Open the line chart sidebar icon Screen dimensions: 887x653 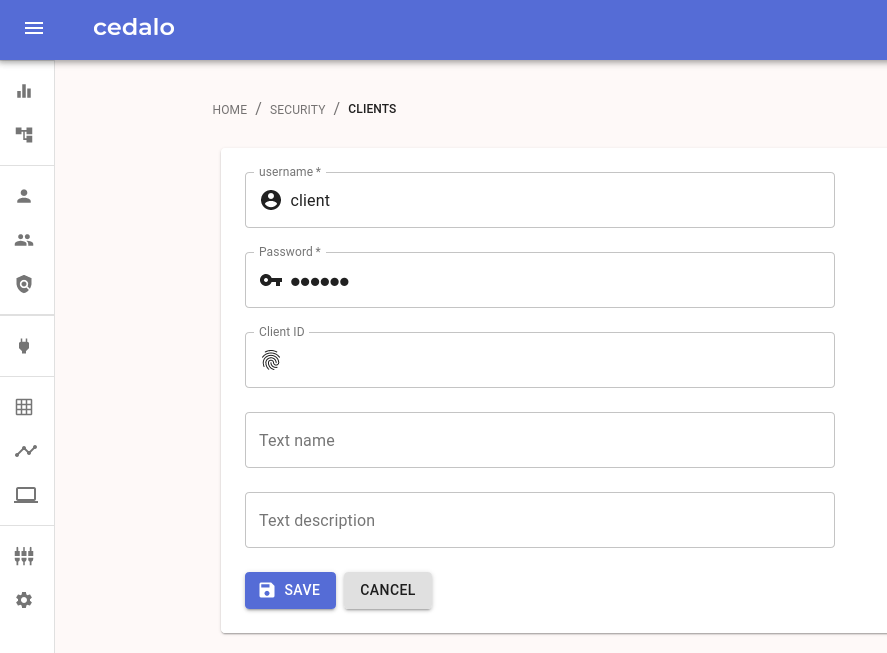[26, 450]
